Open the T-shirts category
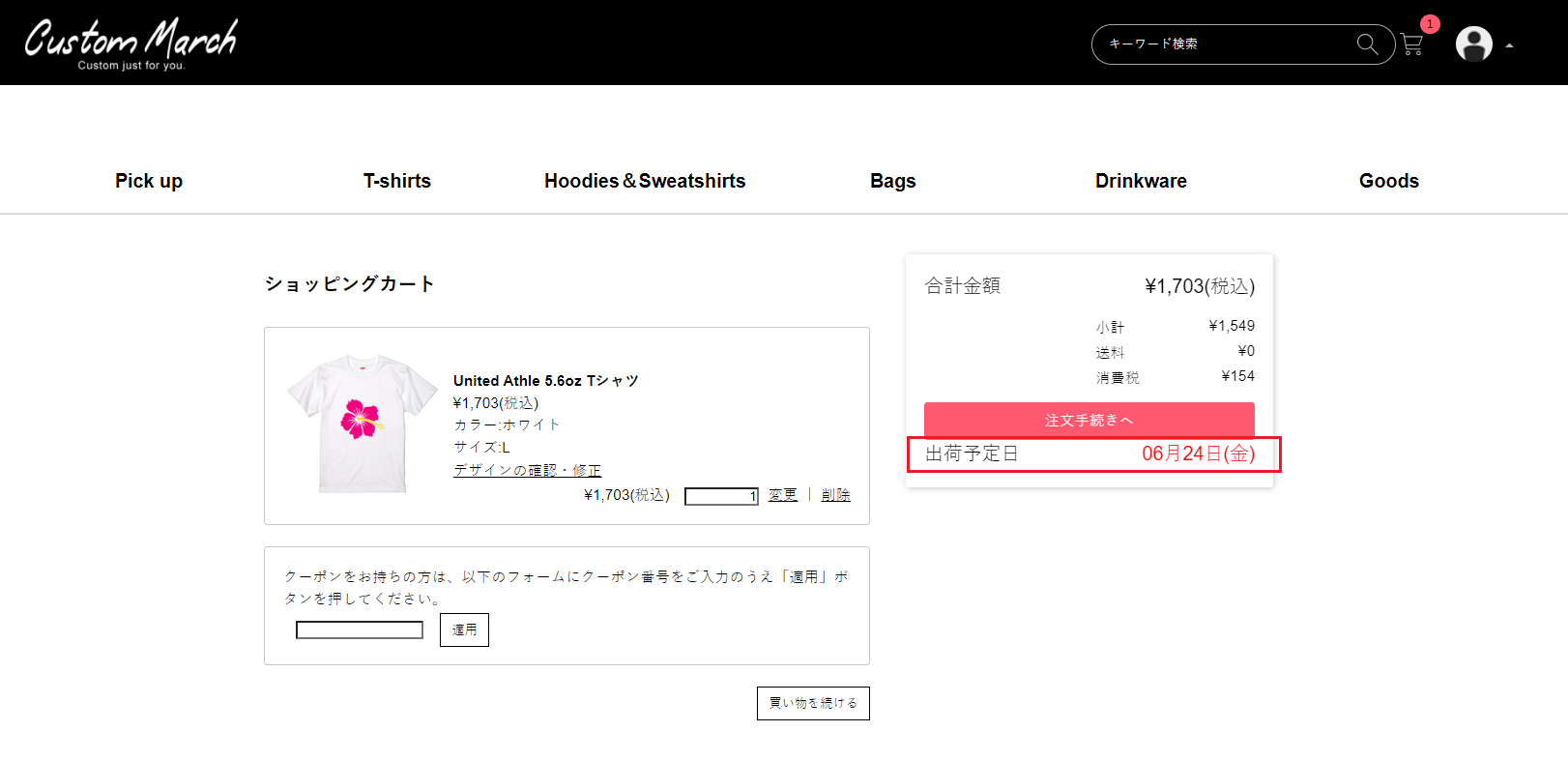The image size is (1568, 761). (x=397, y=181)
